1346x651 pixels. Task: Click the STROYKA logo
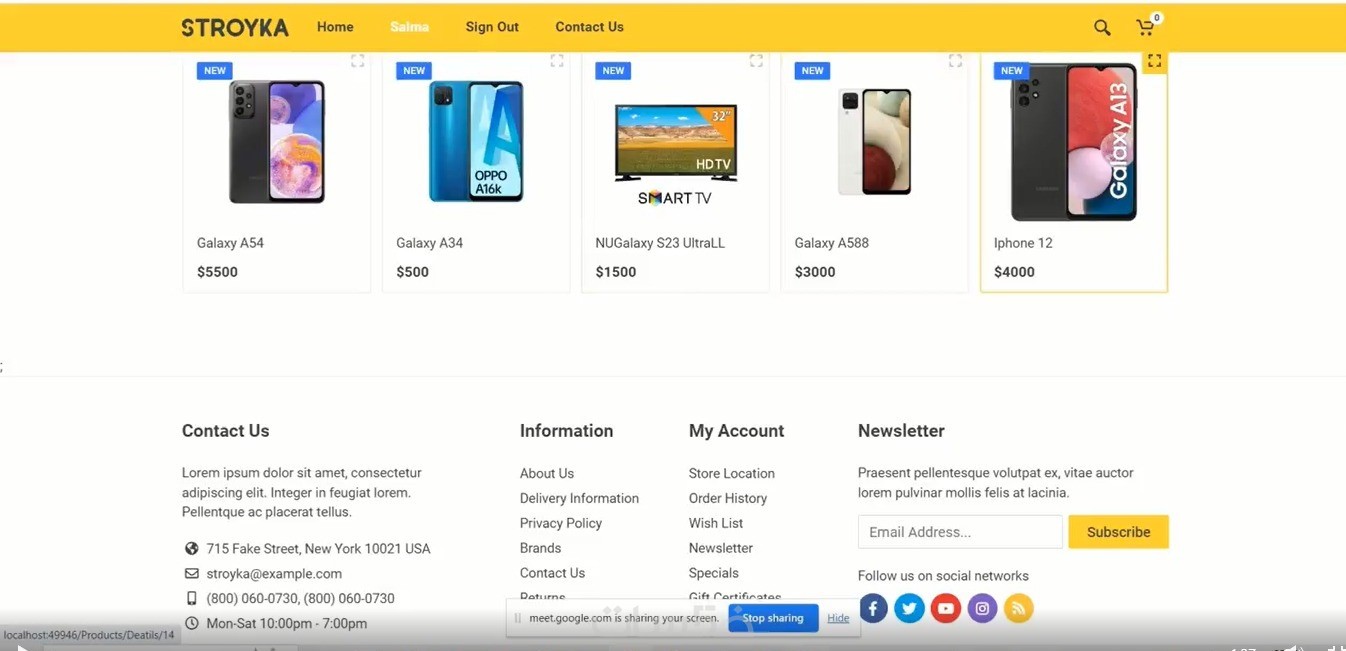point(235,28)
